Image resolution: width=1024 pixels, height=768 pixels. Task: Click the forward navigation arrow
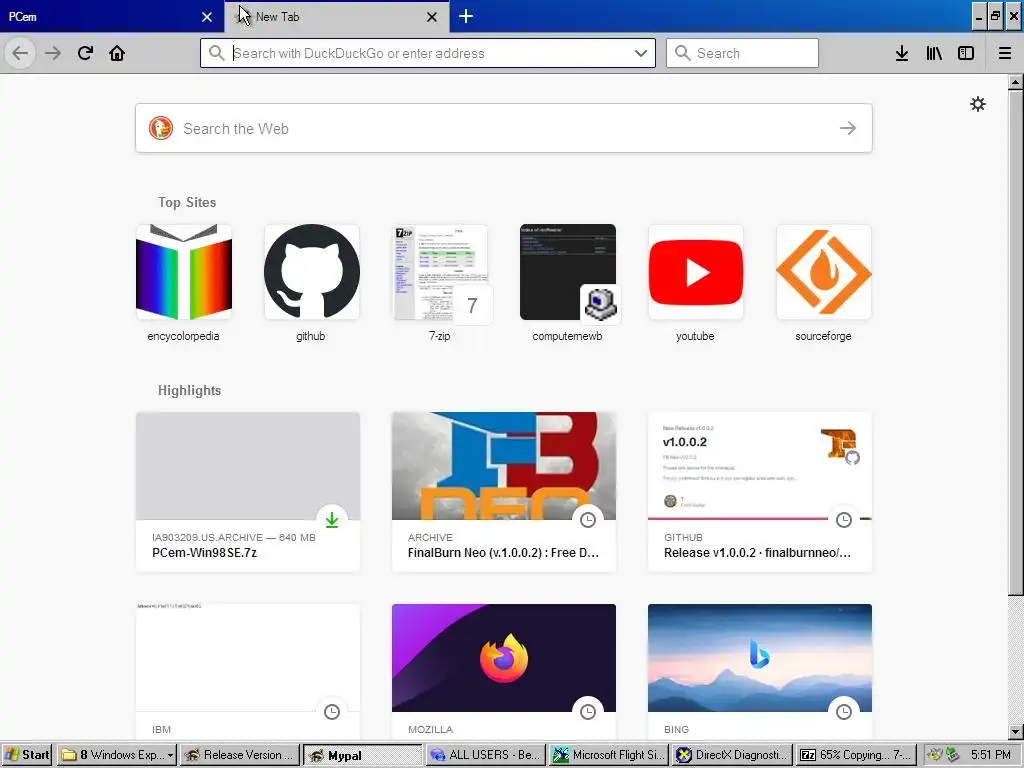coord(53,53)
